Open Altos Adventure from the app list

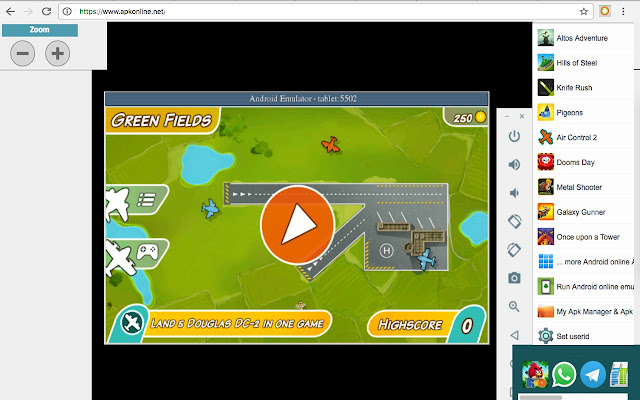584,38
